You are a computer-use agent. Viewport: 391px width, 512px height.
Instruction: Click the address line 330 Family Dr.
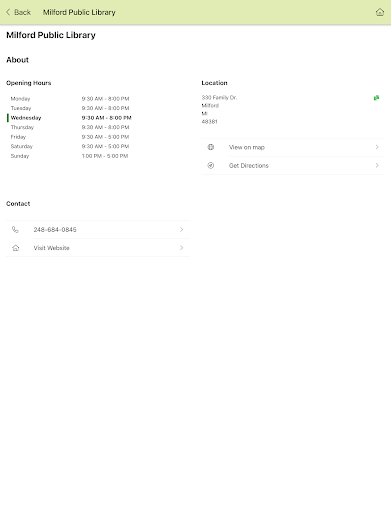(x=219, y=97)
